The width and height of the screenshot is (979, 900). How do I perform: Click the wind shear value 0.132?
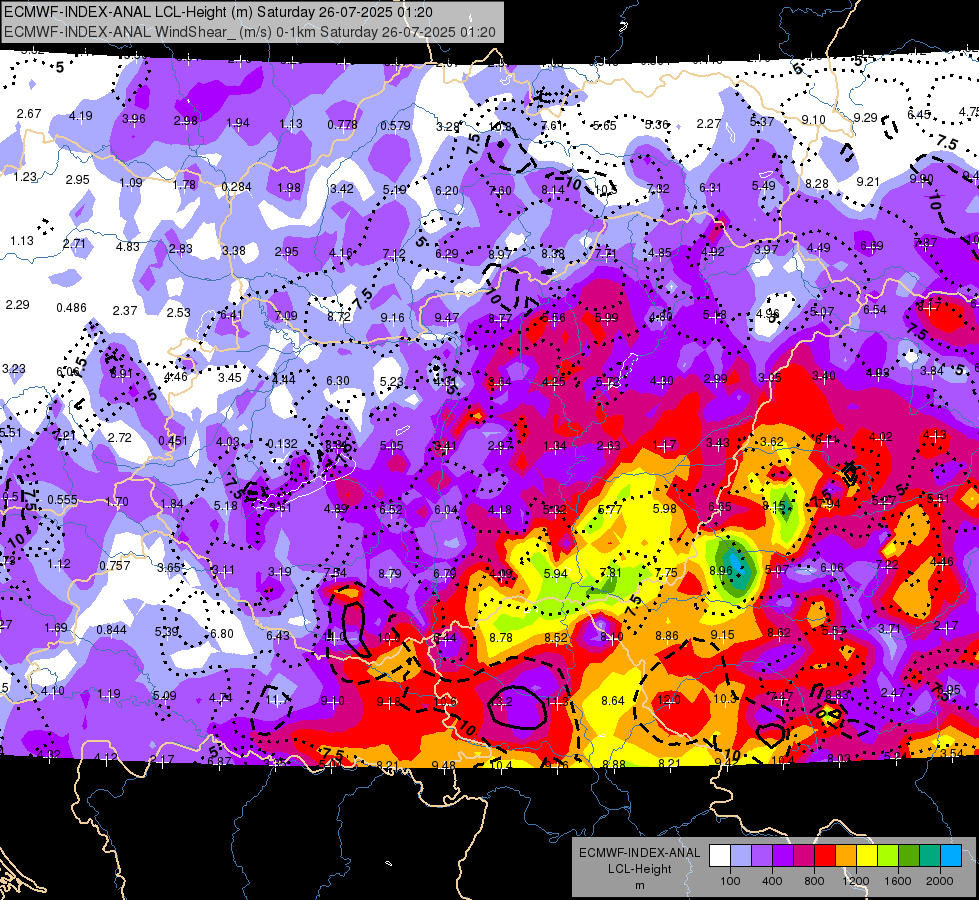coord(282,443)
